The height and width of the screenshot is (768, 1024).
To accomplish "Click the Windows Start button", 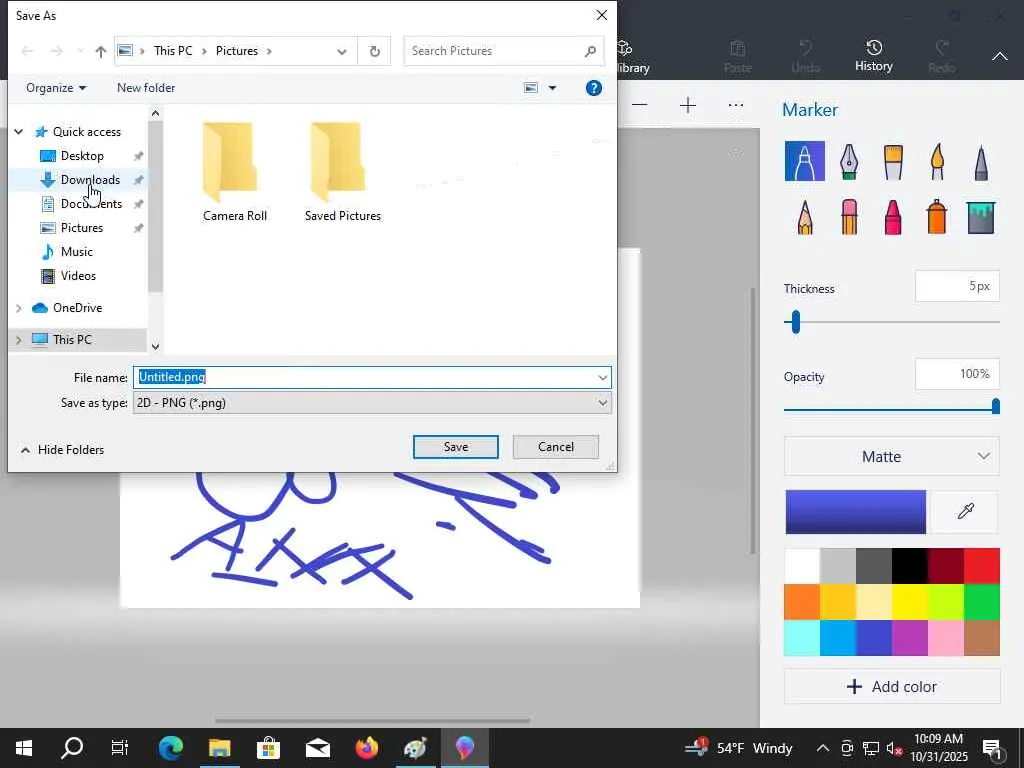I will point(24,748).
